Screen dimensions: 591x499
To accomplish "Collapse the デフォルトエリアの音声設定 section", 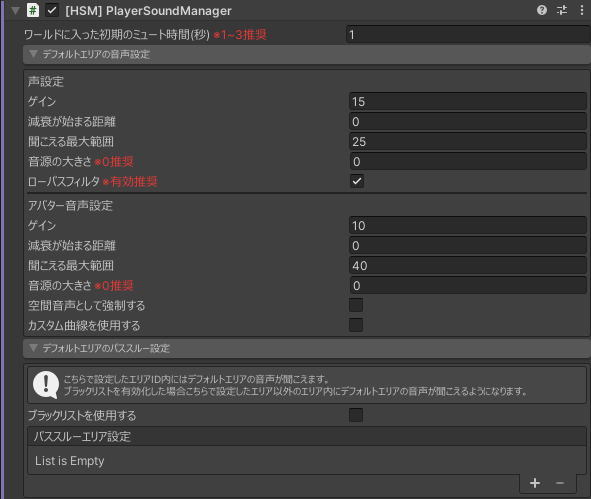I will click(x=33, y=54).
